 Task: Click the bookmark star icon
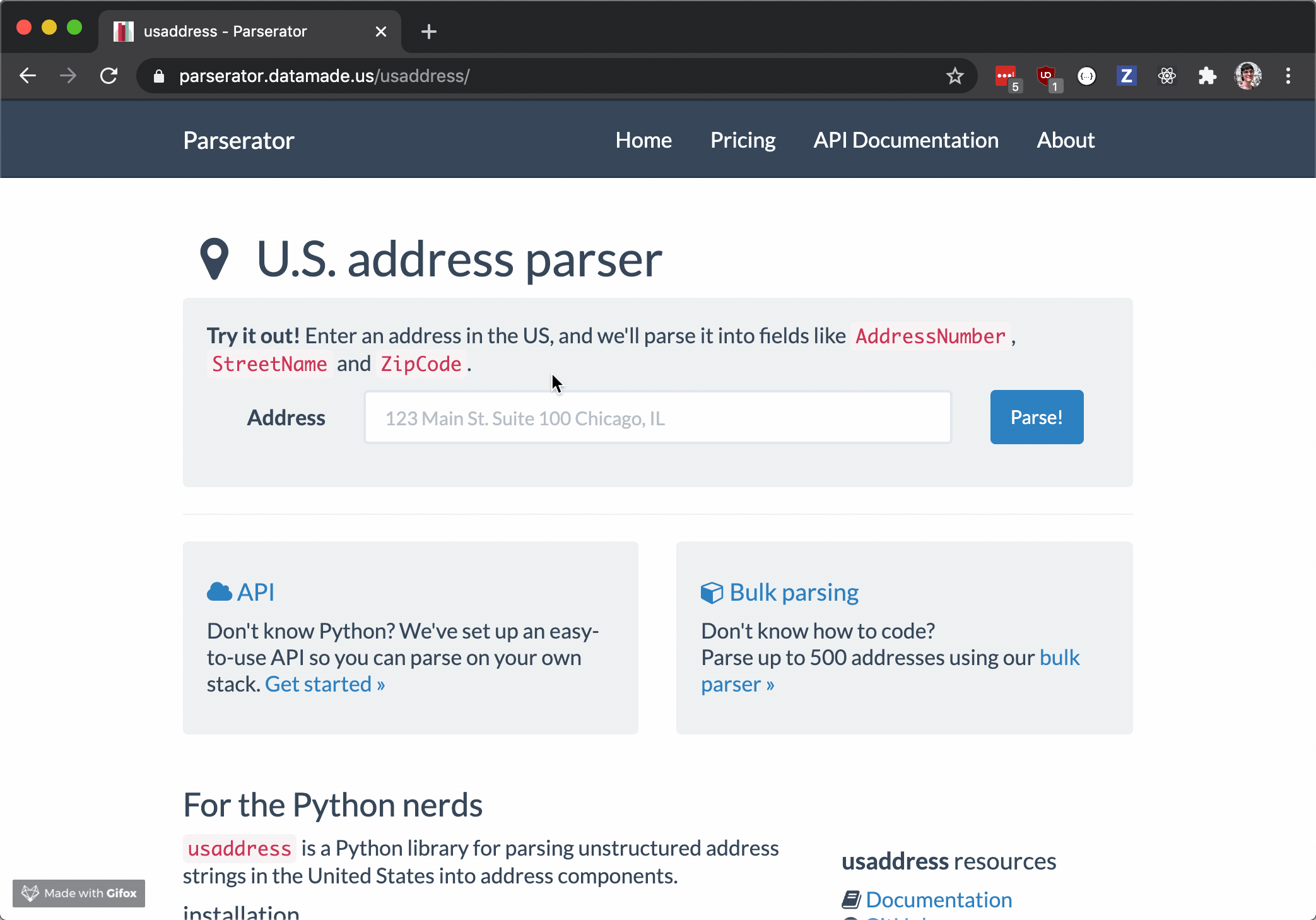(955, 76)
